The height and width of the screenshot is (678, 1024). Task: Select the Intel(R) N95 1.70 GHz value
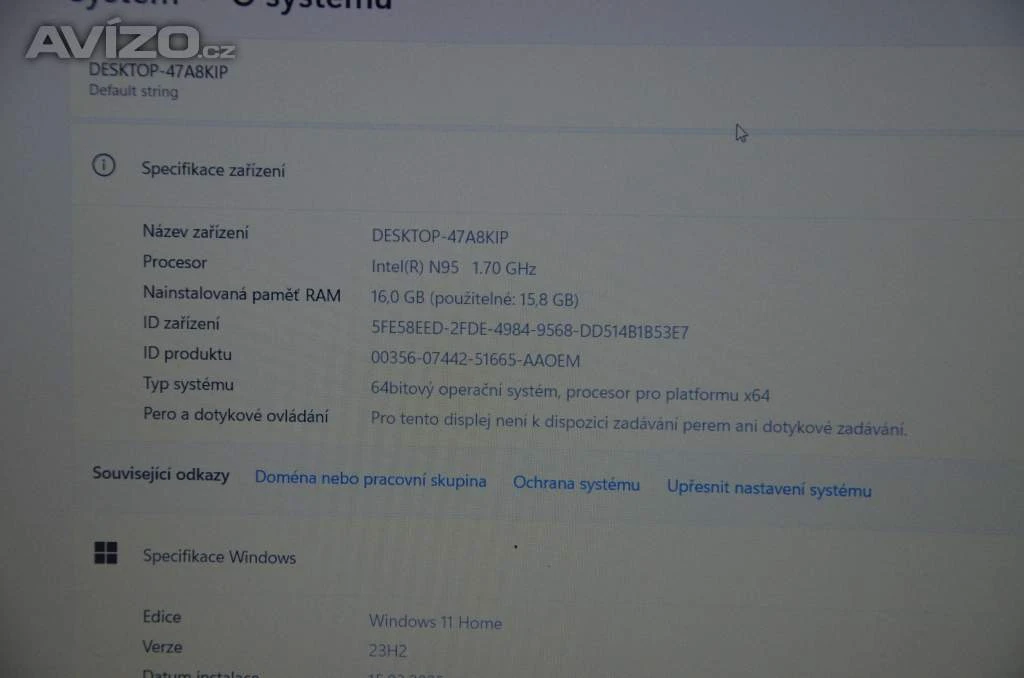click(x=454, y=268)
